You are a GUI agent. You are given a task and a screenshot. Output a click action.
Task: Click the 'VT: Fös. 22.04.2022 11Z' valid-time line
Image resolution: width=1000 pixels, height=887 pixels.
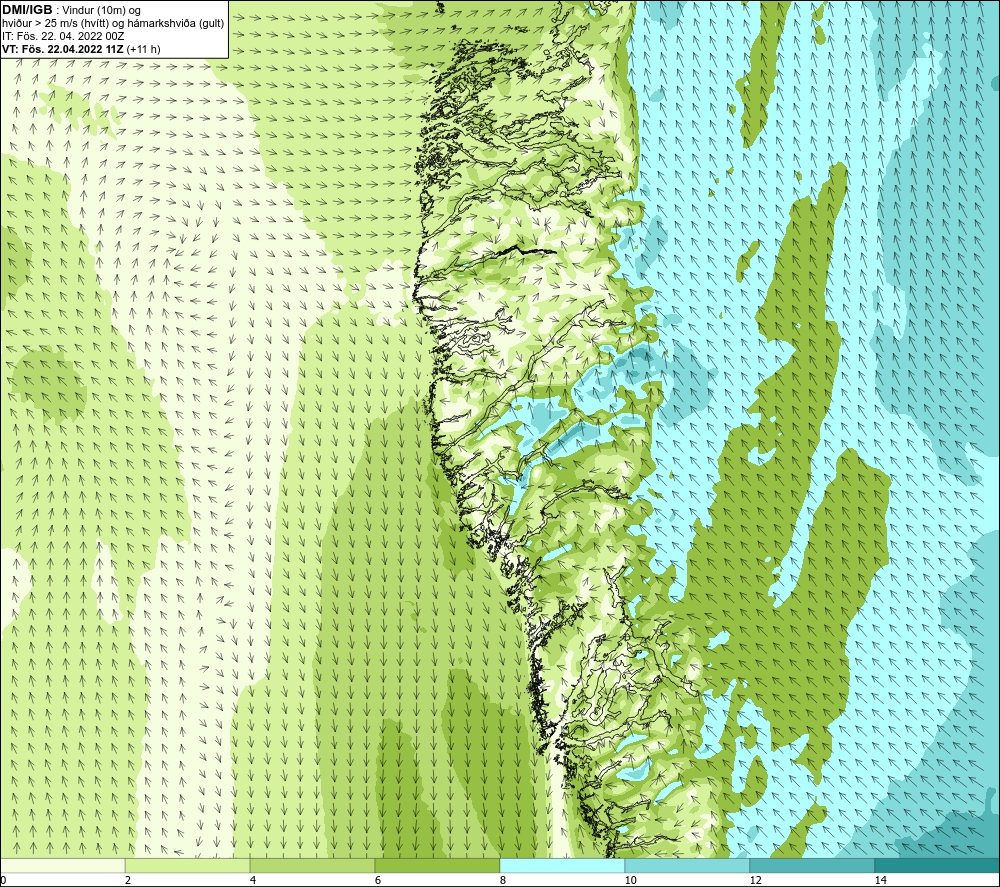click(x=63, y=48)
